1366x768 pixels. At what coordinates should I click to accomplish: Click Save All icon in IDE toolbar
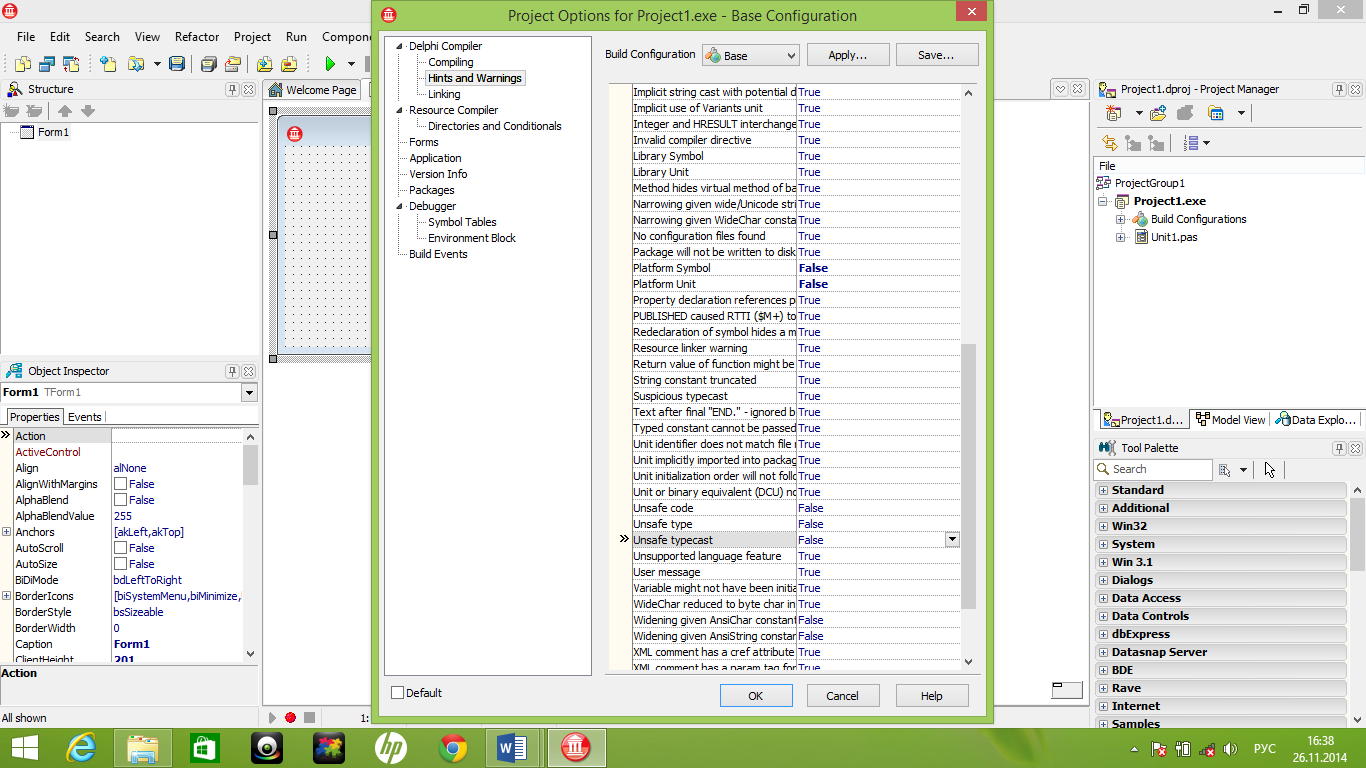[x=209, y=64]
